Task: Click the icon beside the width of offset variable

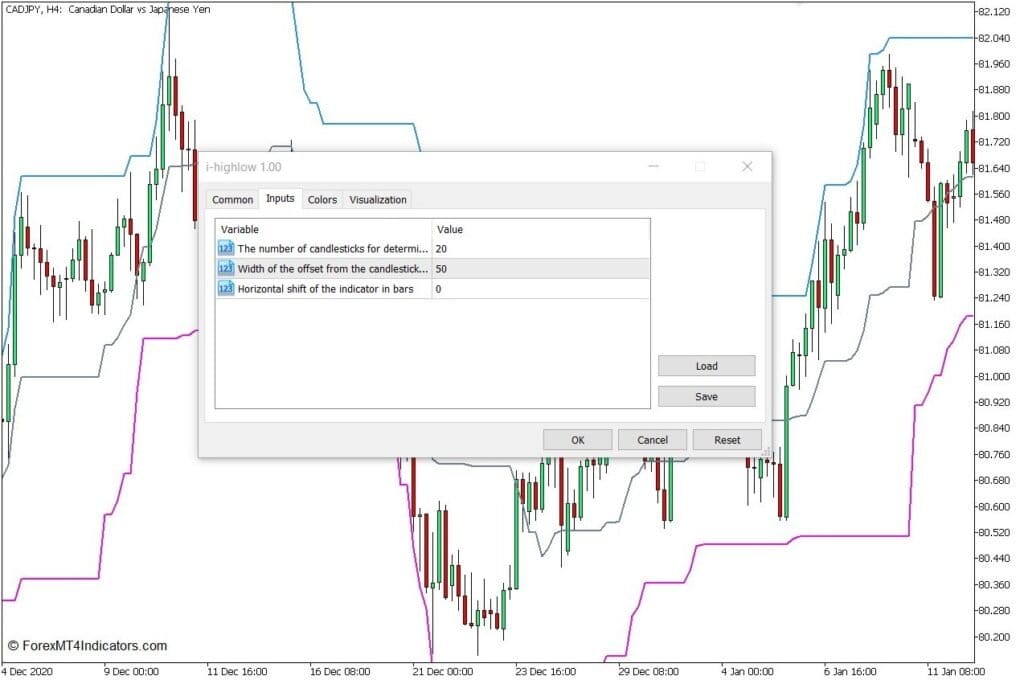Action: (x=226, y=268)
